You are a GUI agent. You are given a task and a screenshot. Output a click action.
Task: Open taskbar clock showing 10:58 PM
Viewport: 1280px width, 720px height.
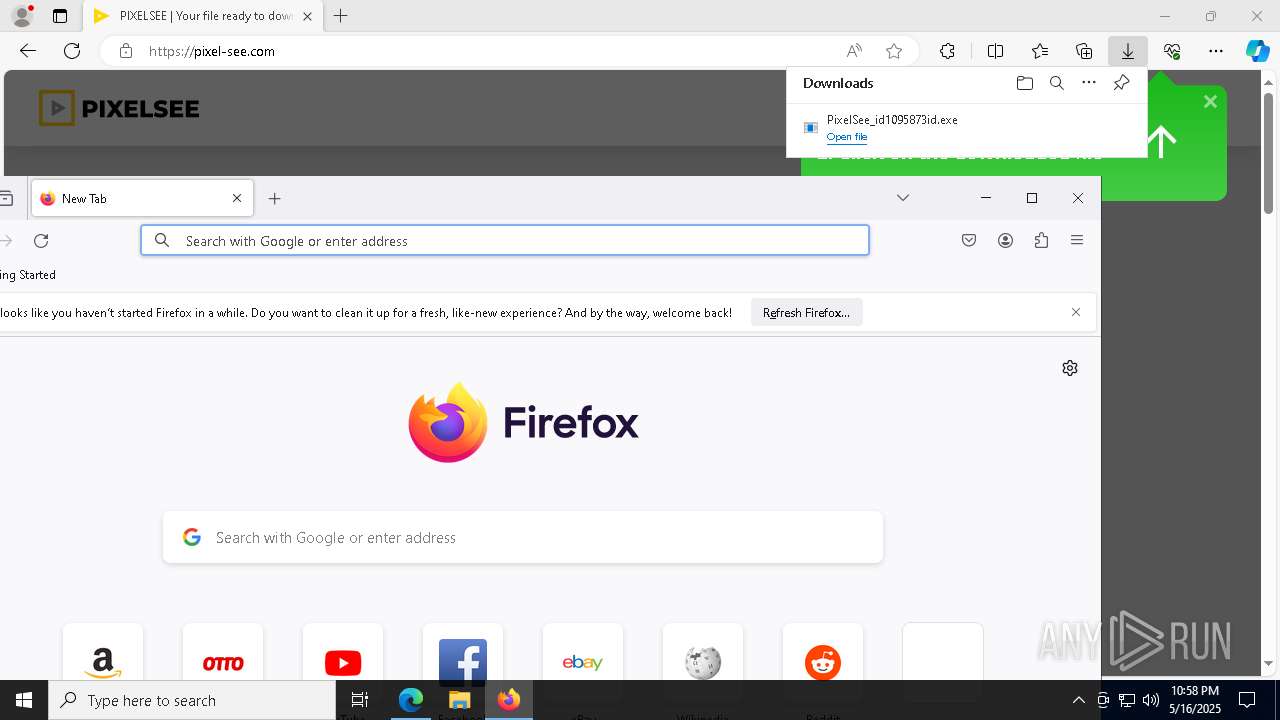1195,700
